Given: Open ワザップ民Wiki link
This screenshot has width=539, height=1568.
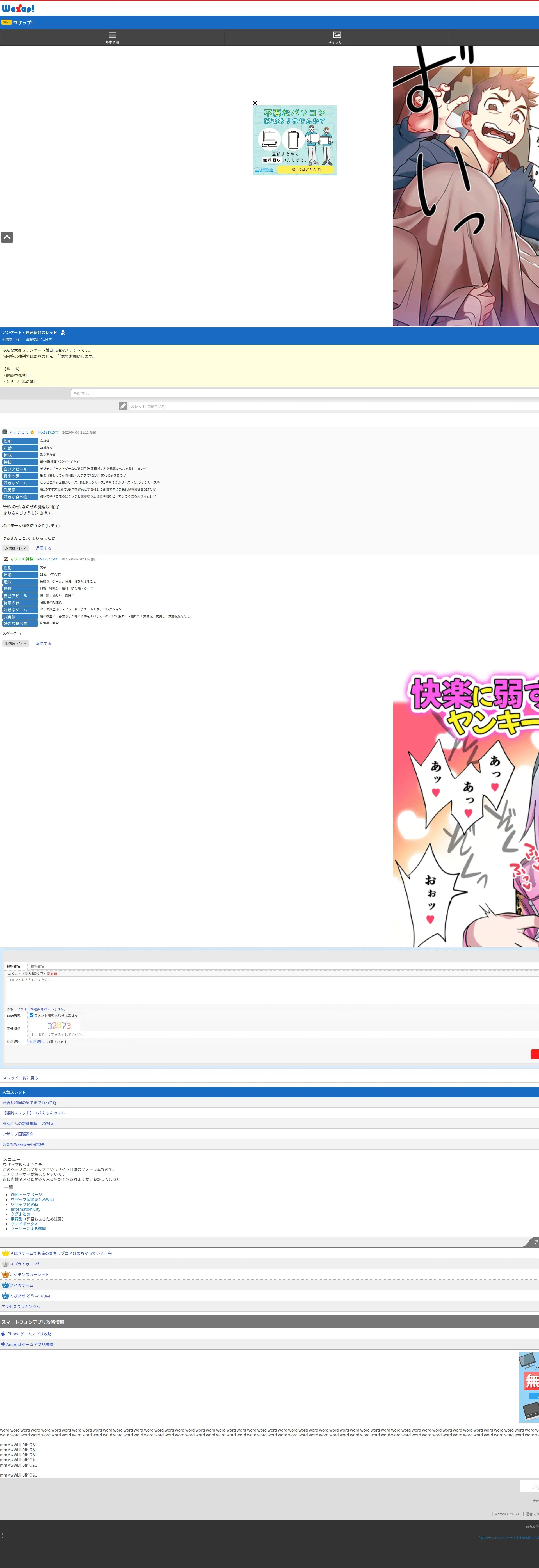Looking at the screenshot, I should pos(24,1205).
